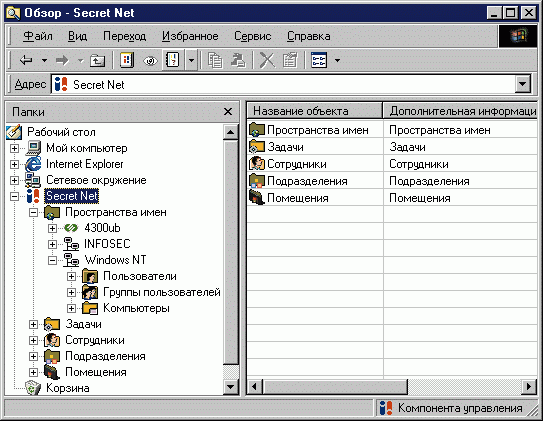
Task: Click the eye preview toolbar icon
Action: pos(150,61)
